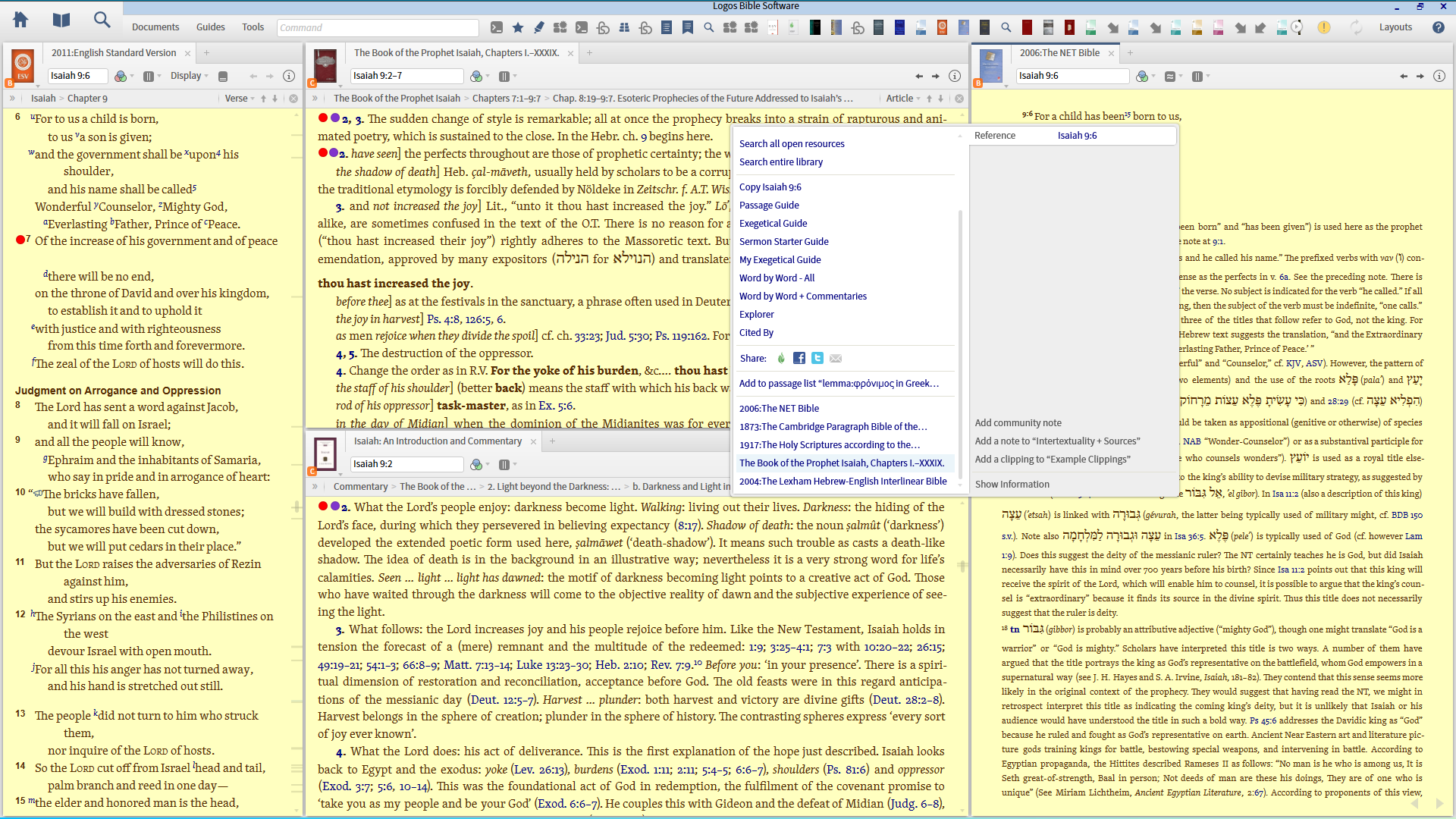Expand the Layouts menu
1456x819 pixels.
pyautogui.click(x=1395, y=27)
